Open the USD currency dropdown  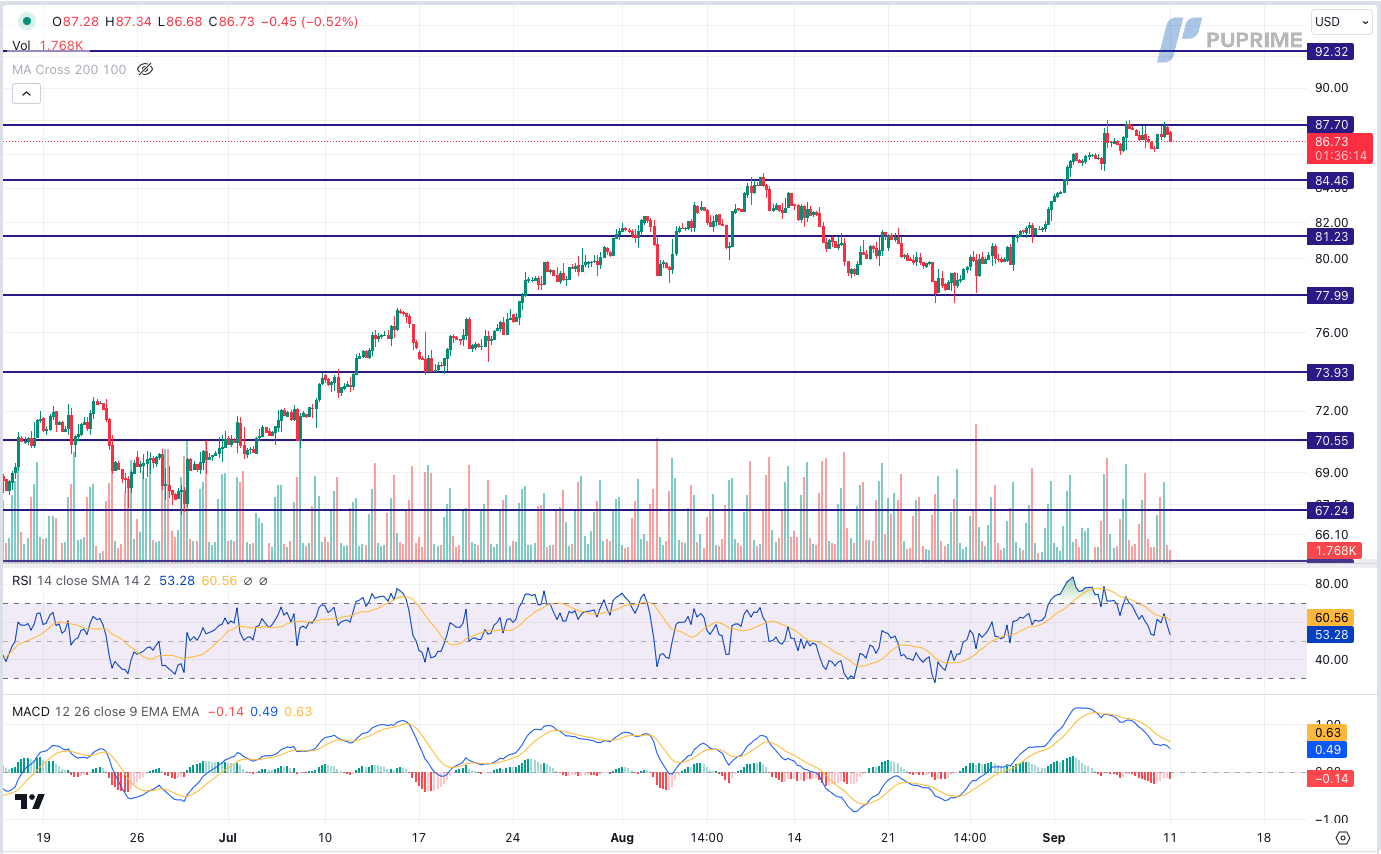tap(1342, 21)
